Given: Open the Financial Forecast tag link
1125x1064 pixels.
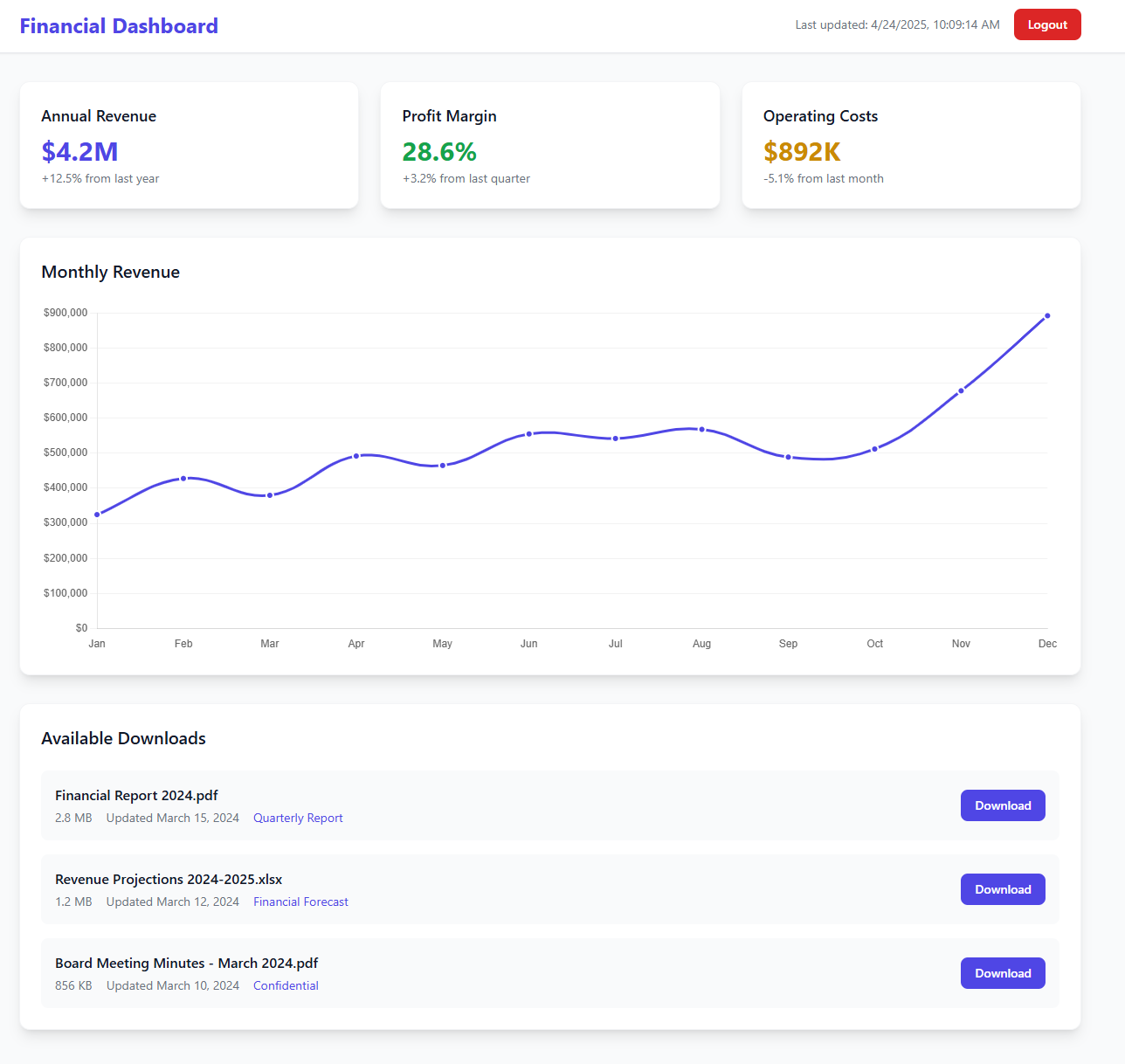Looking at the screenshot, I should point(300,902).
